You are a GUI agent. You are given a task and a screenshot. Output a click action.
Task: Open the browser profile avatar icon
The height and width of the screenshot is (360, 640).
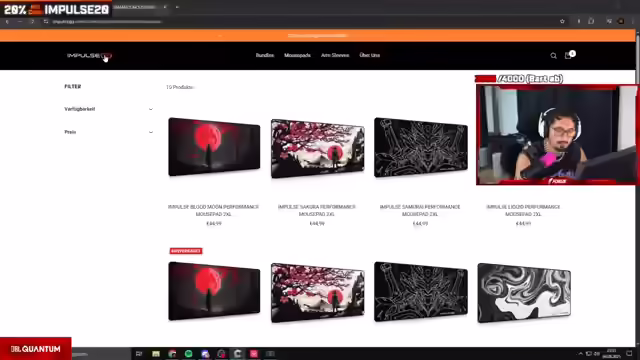(x=620, y=21)
